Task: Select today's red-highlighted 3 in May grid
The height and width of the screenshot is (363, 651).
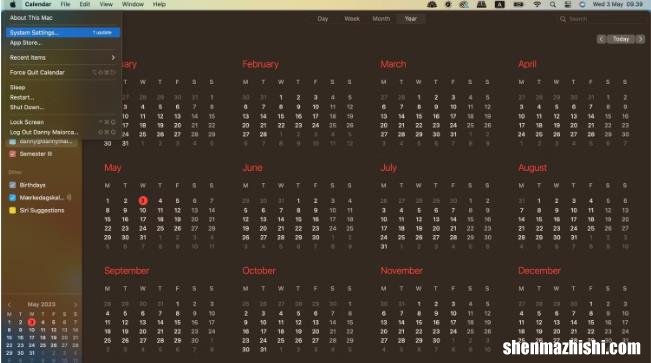Action: click(x=143, y=201)
